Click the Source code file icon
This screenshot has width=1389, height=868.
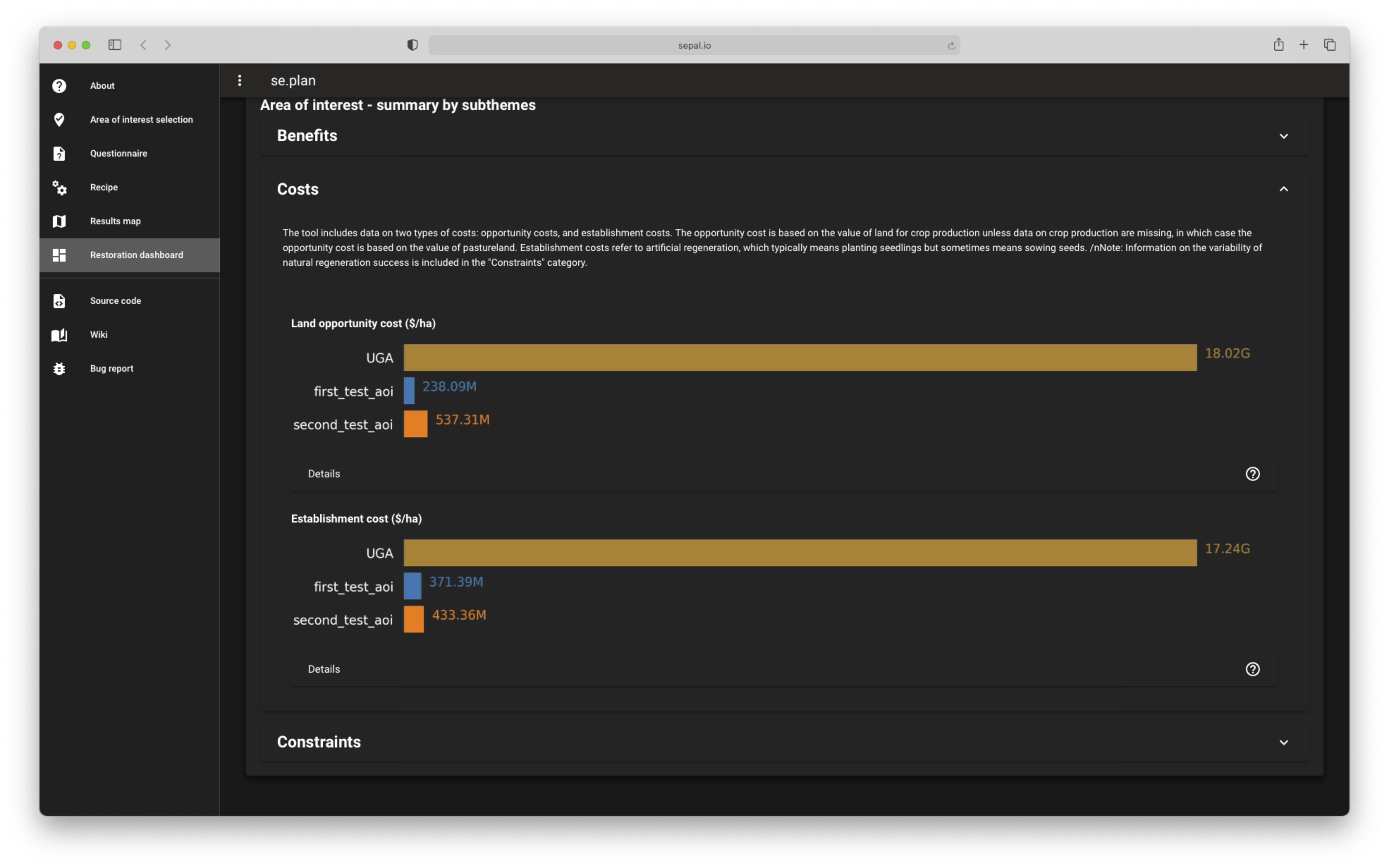pyautogui.click(x=59, y=301)
